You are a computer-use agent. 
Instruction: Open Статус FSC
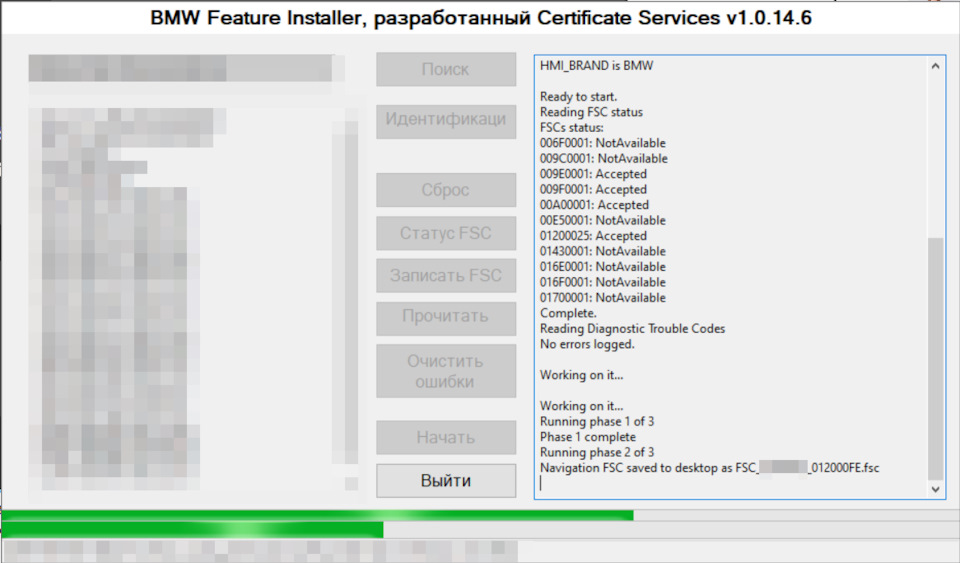coord(446,233)
